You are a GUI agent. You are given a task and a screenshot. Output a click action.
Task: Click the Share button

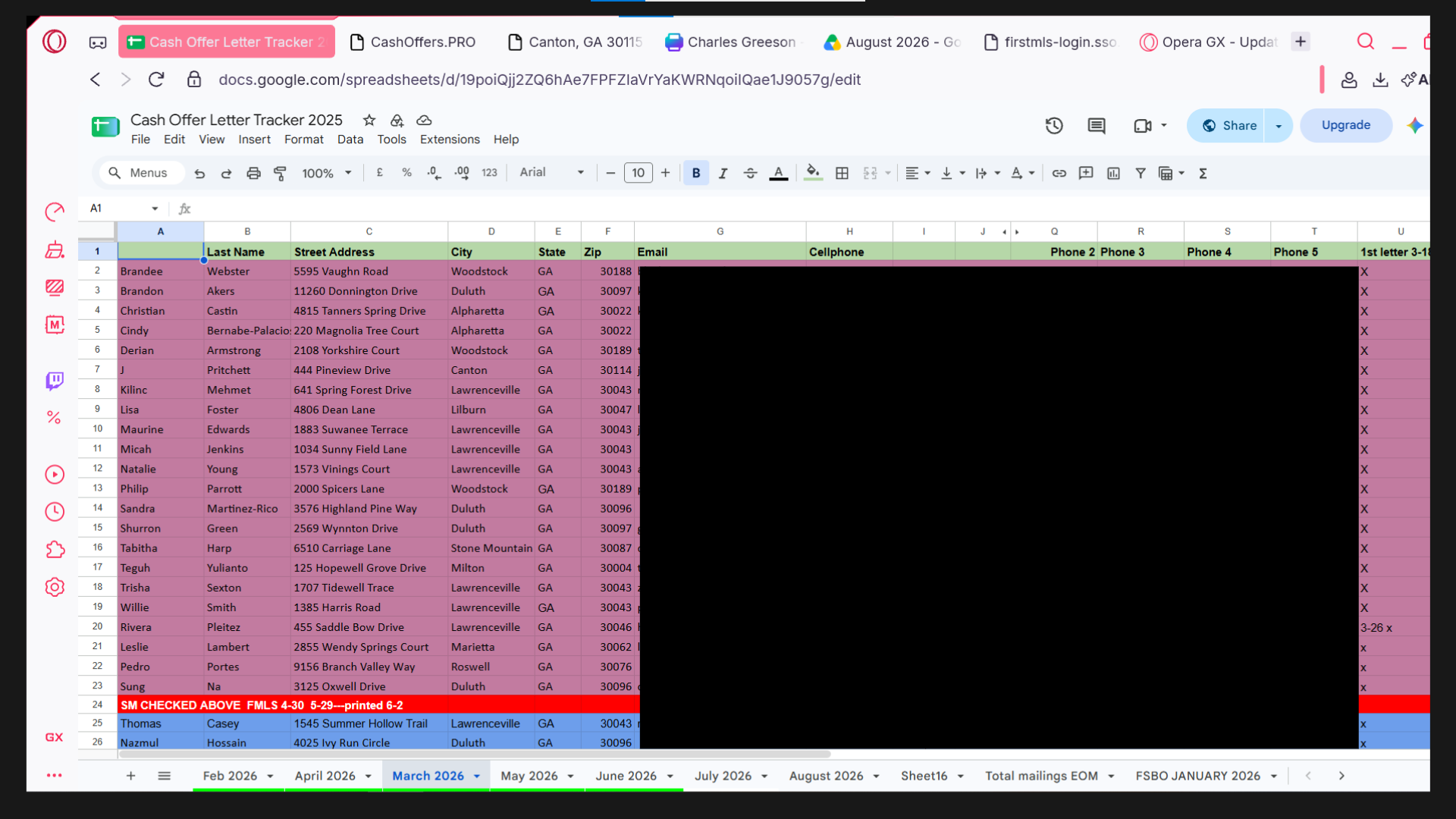pyautogui.click(x=1229, y=126)
